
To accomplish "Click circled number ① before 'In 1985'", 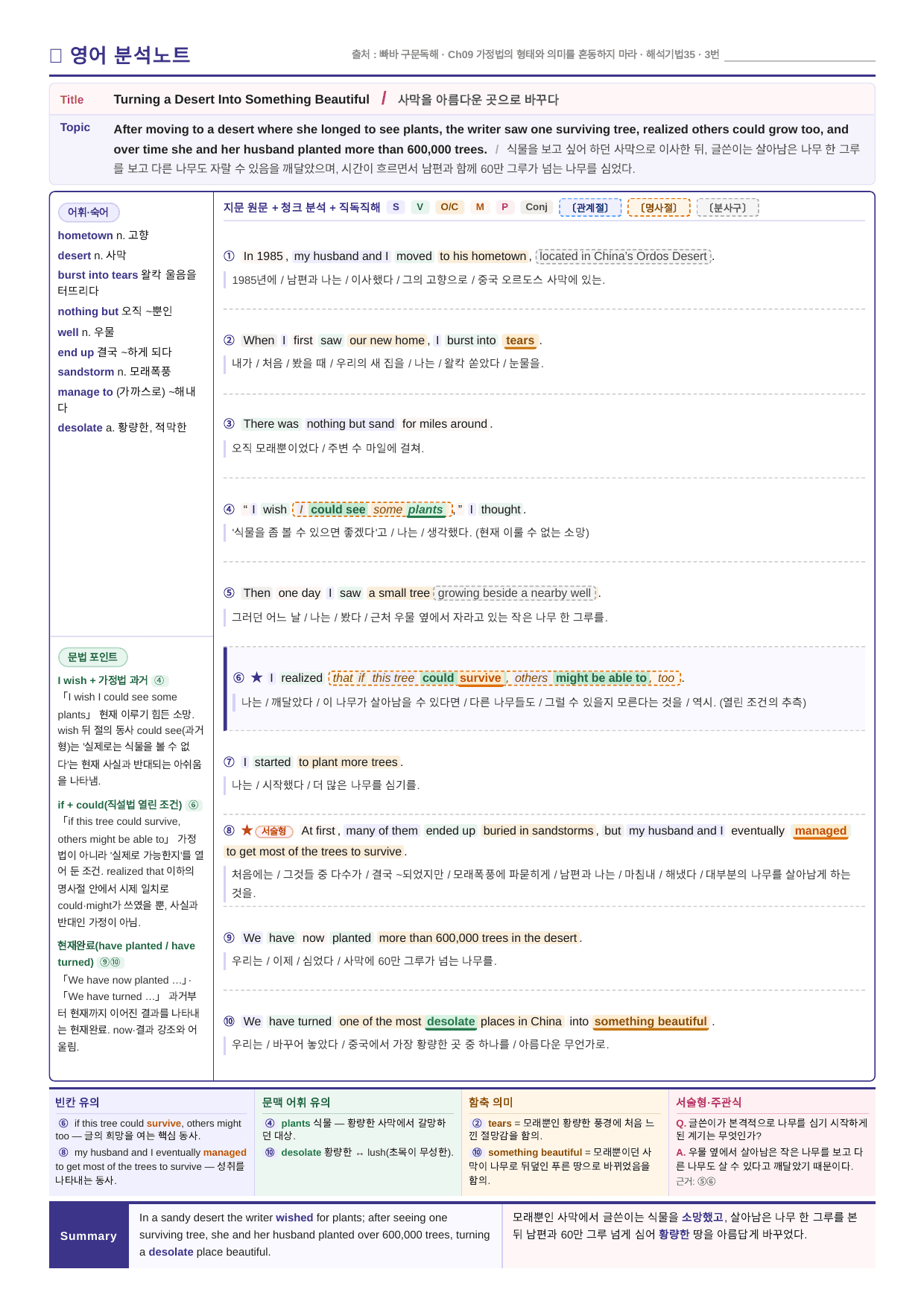I will (230, 256).
